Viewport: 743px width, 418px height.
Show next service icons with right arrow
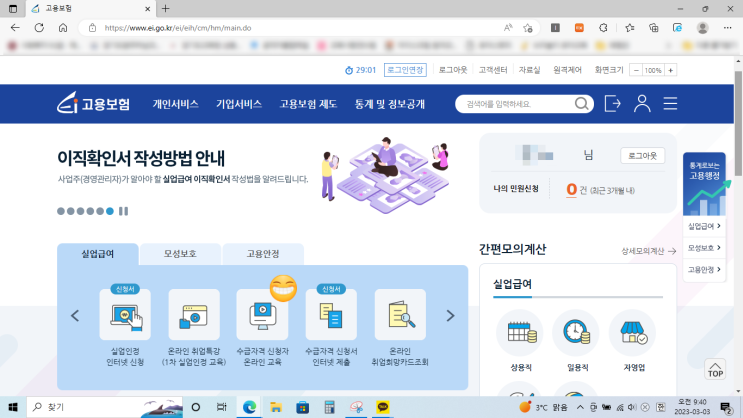pos(450,316)
